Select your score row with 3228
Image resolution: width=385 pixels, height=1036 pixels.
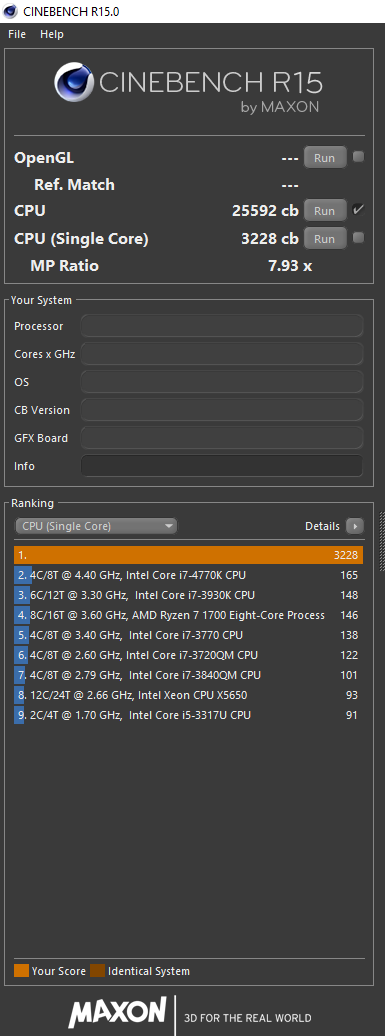[189, 555]
